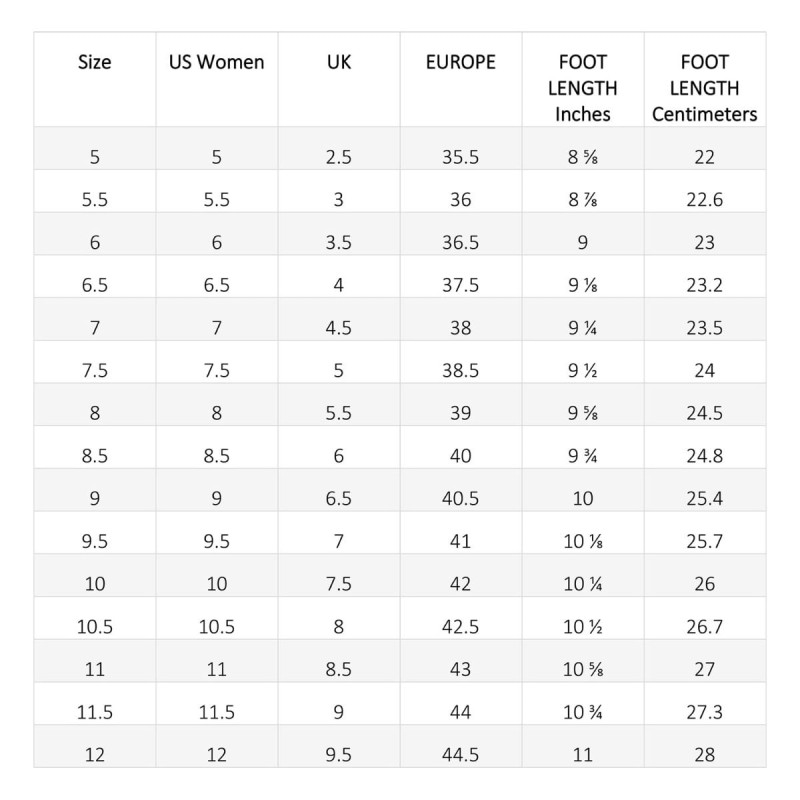Select the 9 ½ inches cell
Image resolution: width=800 pixels, height=800 pixels.
(x=583, y=371)
